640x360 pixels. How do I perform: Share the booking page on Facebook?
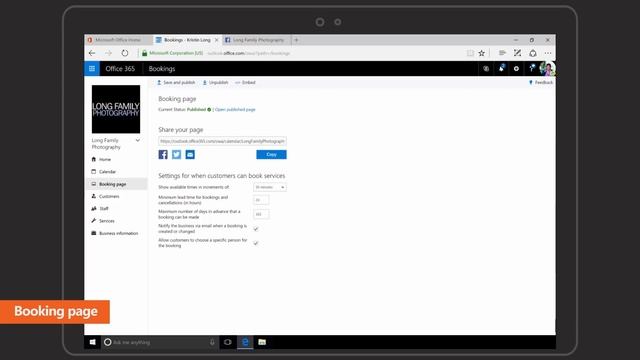(163, 154)
